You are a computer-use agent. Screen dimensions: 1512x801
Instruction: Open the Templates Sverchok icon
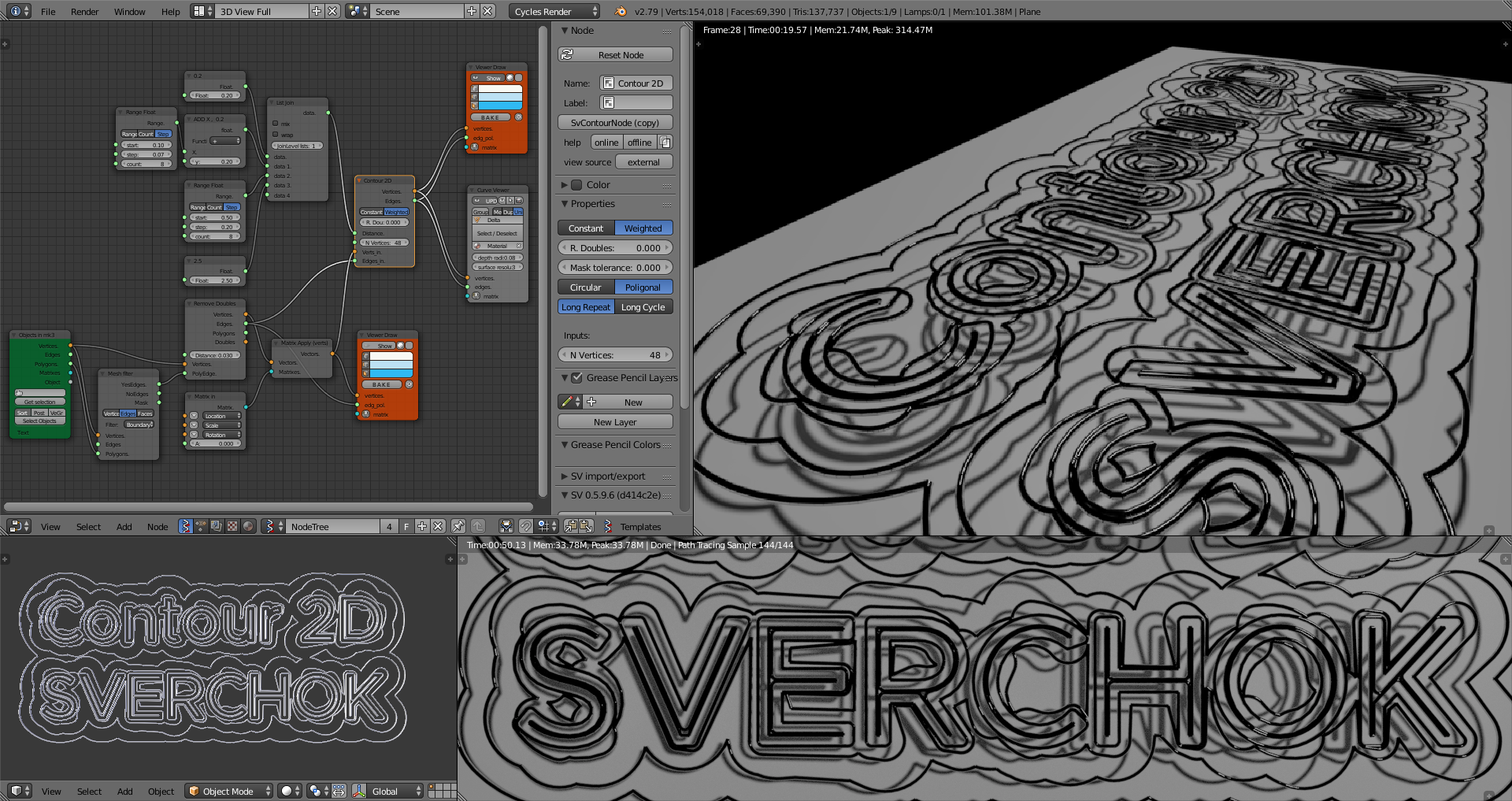pyautogui.click(x=609, y=526)
